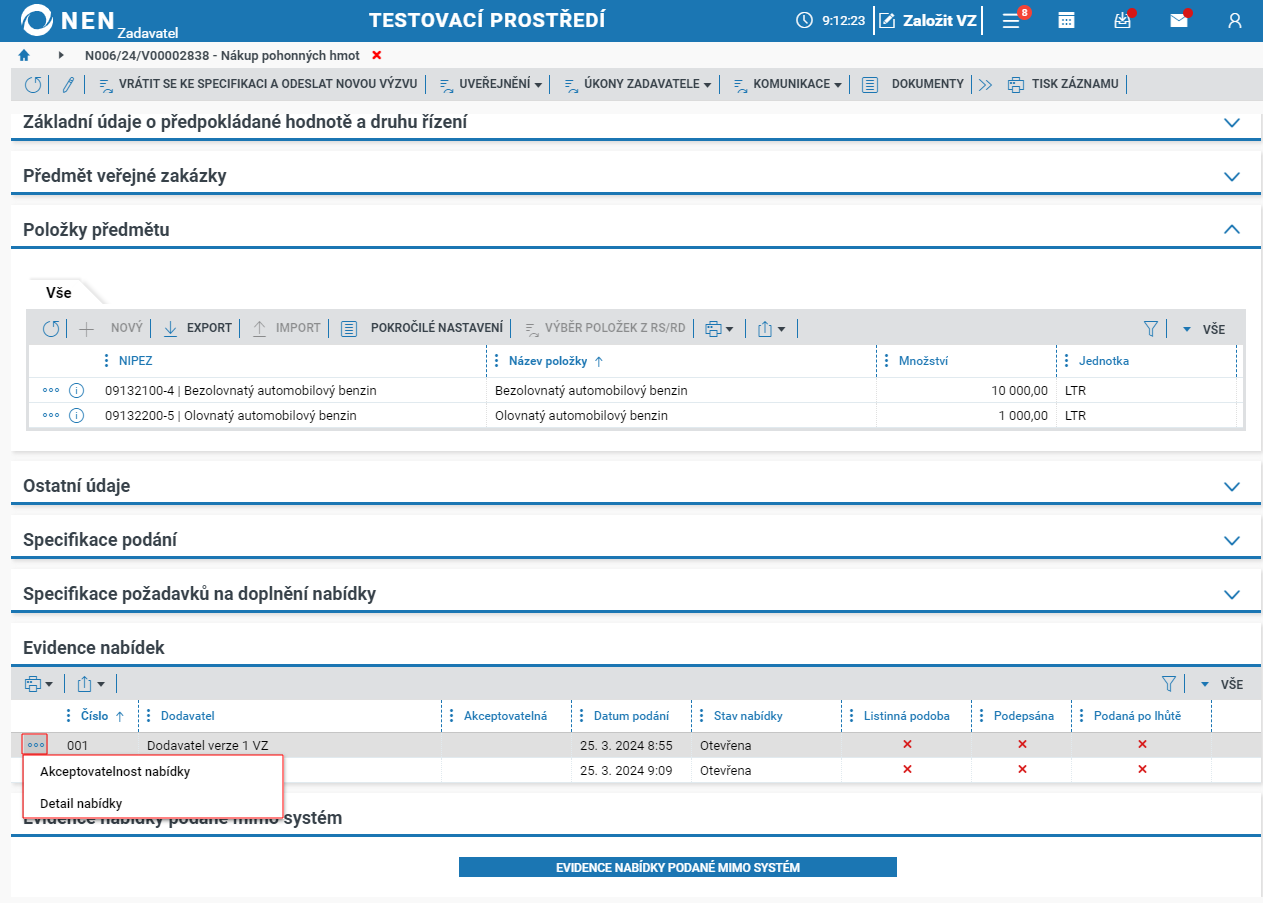Screen dimensions: 1263x903
Task: Open the Uveřejnění dropdown menu
Action: 490,85
